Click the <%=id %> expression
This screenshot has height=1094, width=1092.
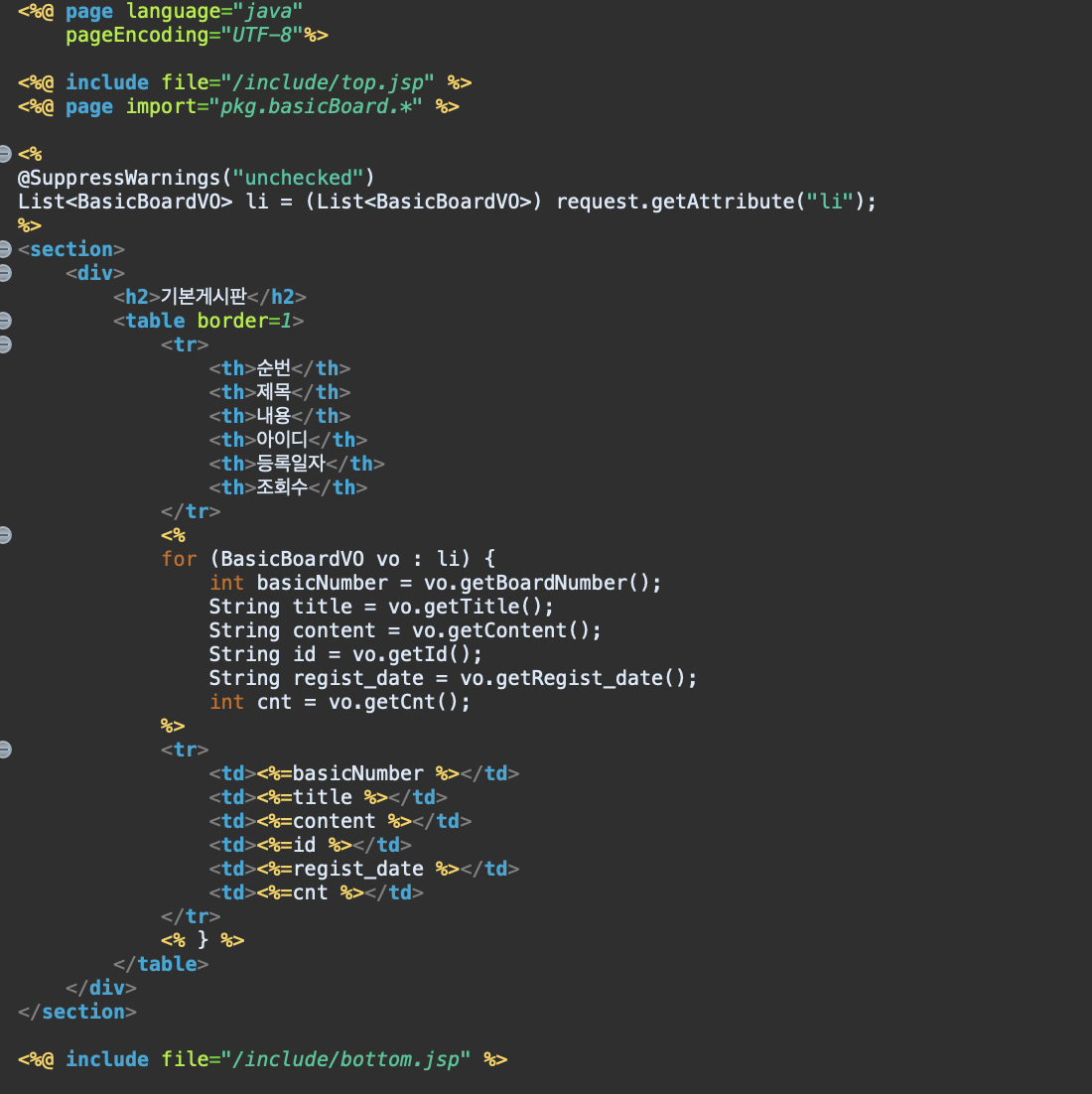pos(304,845)
